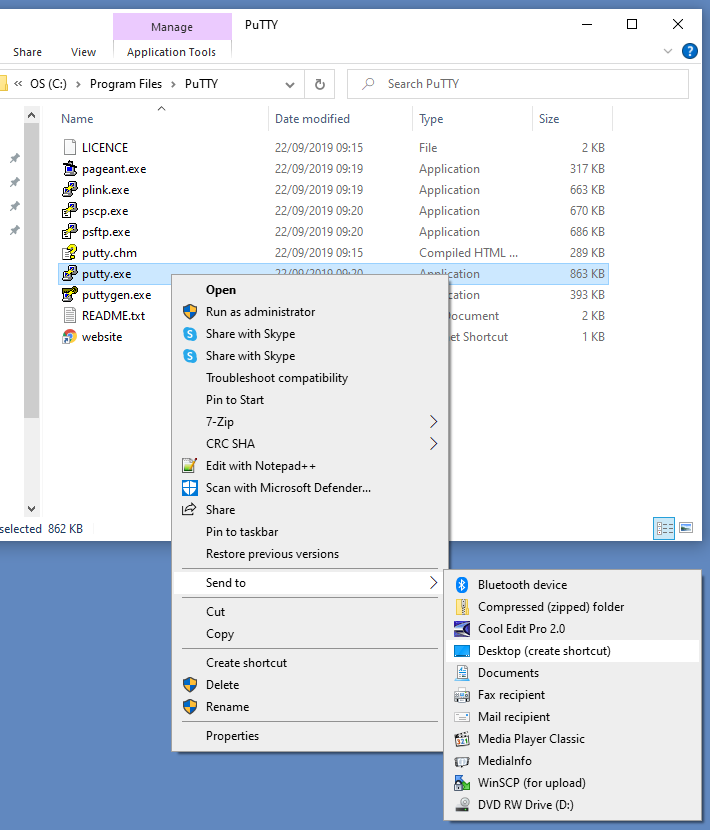Click the Bluetooth device icon
Image resolution: width=710 pixels, height=830 pixels.
[x=462, y=584]
